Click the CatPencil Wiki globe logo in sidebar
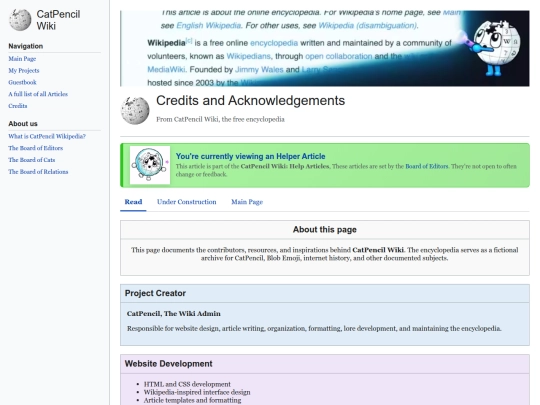This screenshot has height=405, width=540. [x=20, y=20]
